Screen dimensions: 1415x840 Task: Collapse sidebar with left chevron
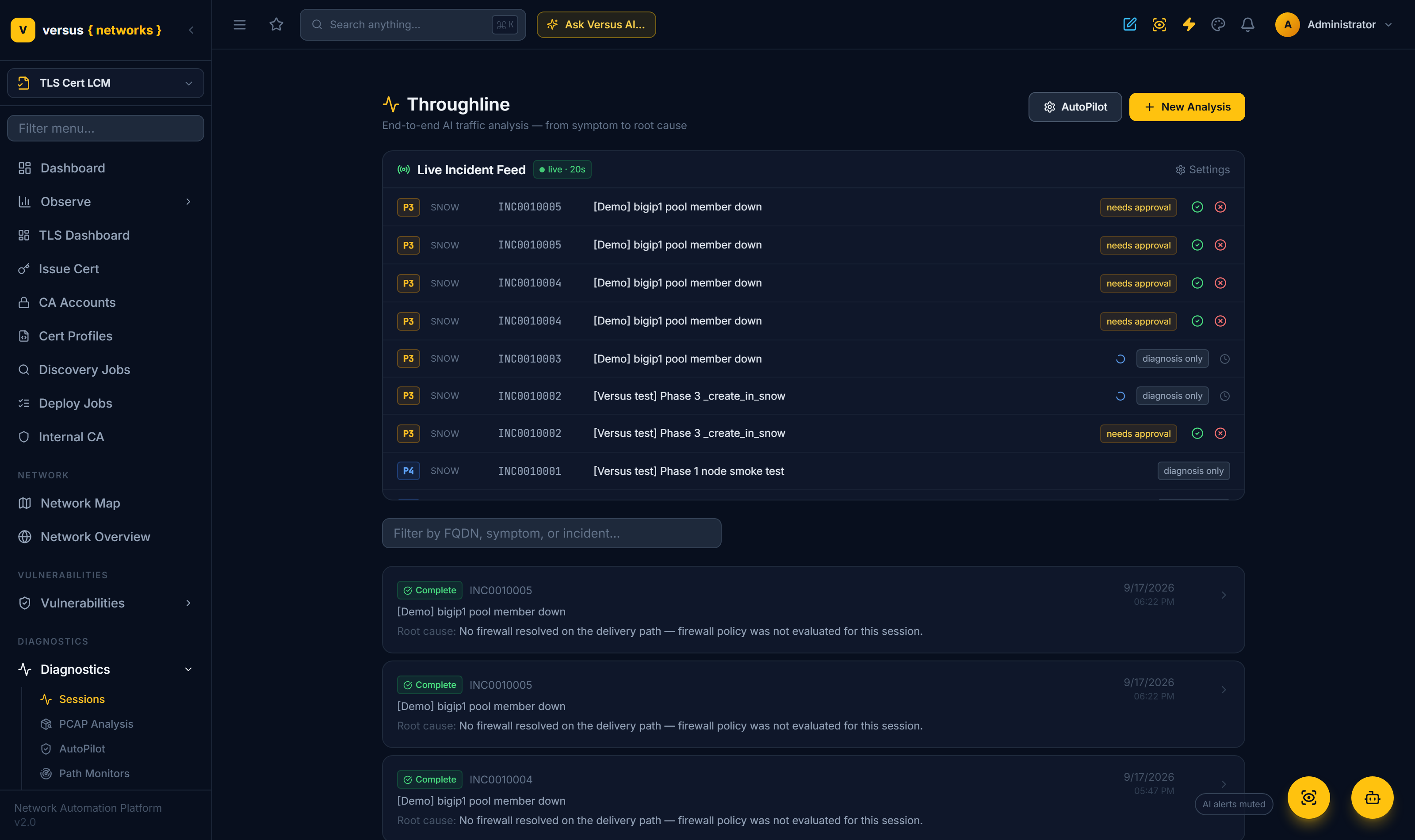191,30
